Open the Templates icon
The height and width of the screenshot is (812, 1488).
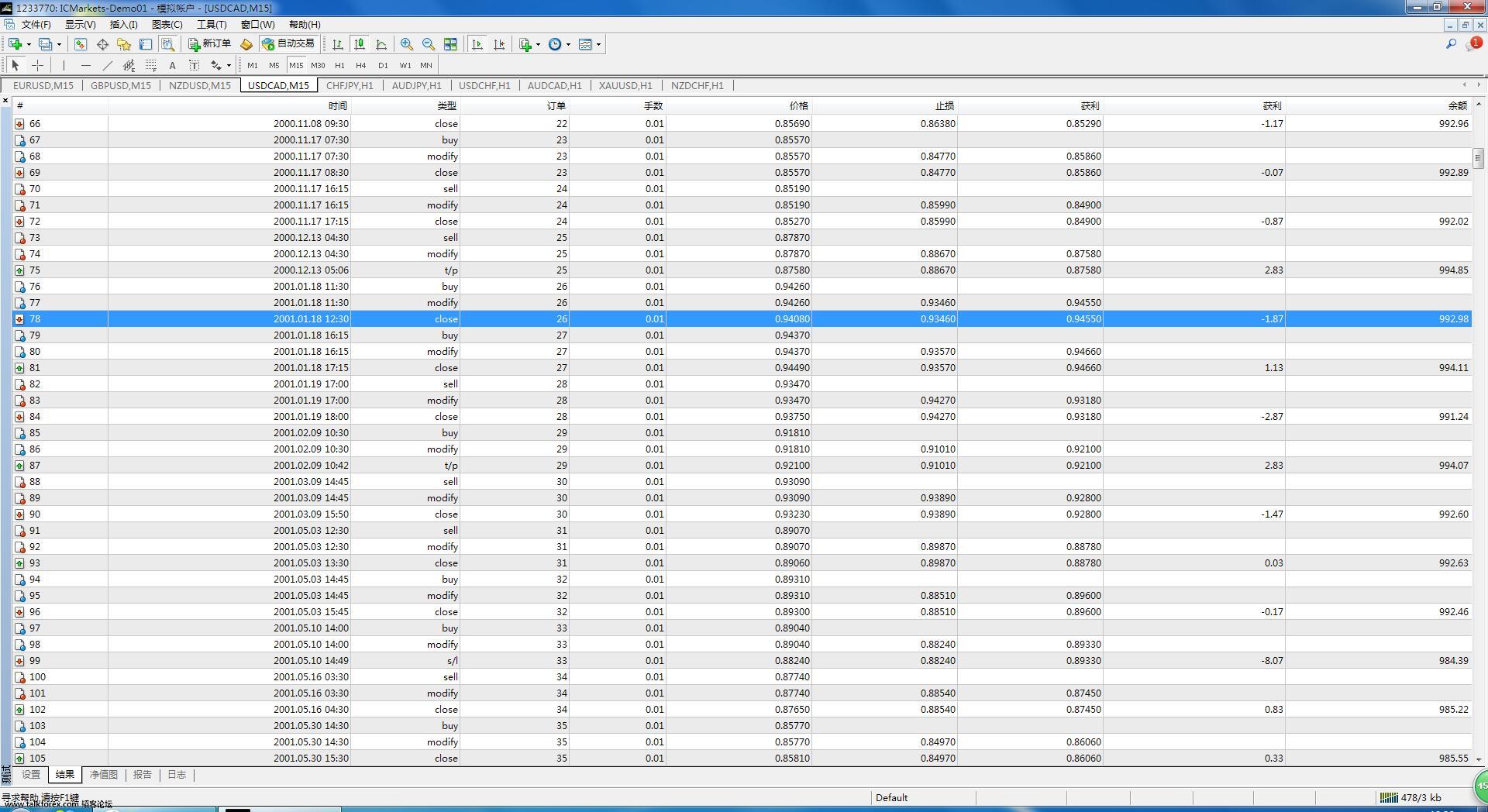pyautogui.click(x=586, y=44)
